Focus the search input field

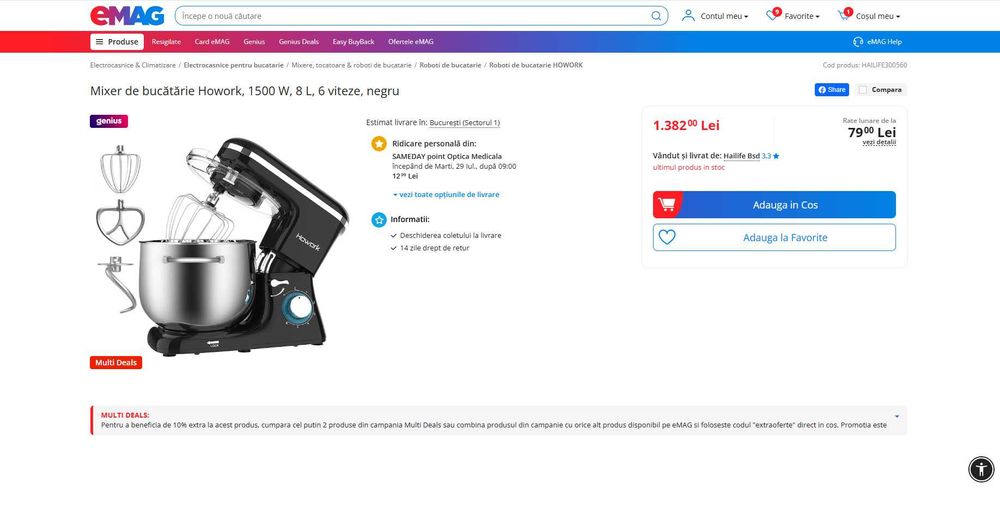[x=413, y=16]
